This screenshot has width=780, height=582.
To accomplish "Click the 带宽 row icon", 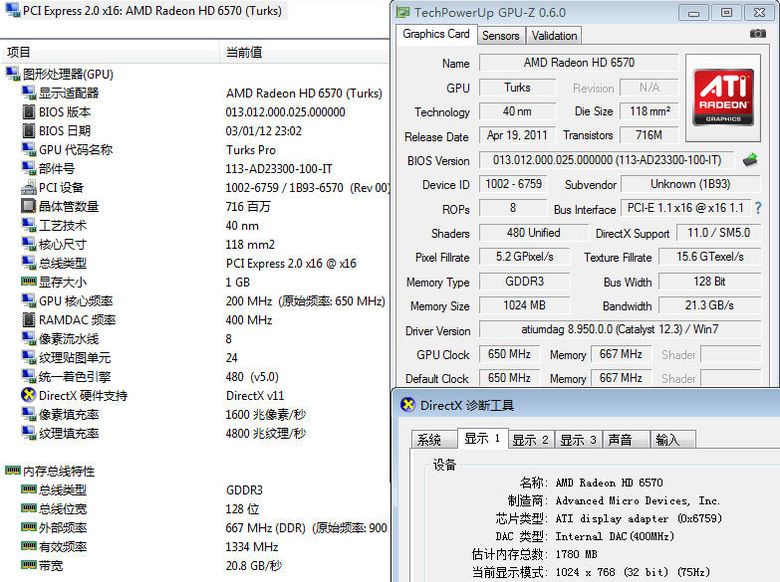I will (x=29, y=565).
